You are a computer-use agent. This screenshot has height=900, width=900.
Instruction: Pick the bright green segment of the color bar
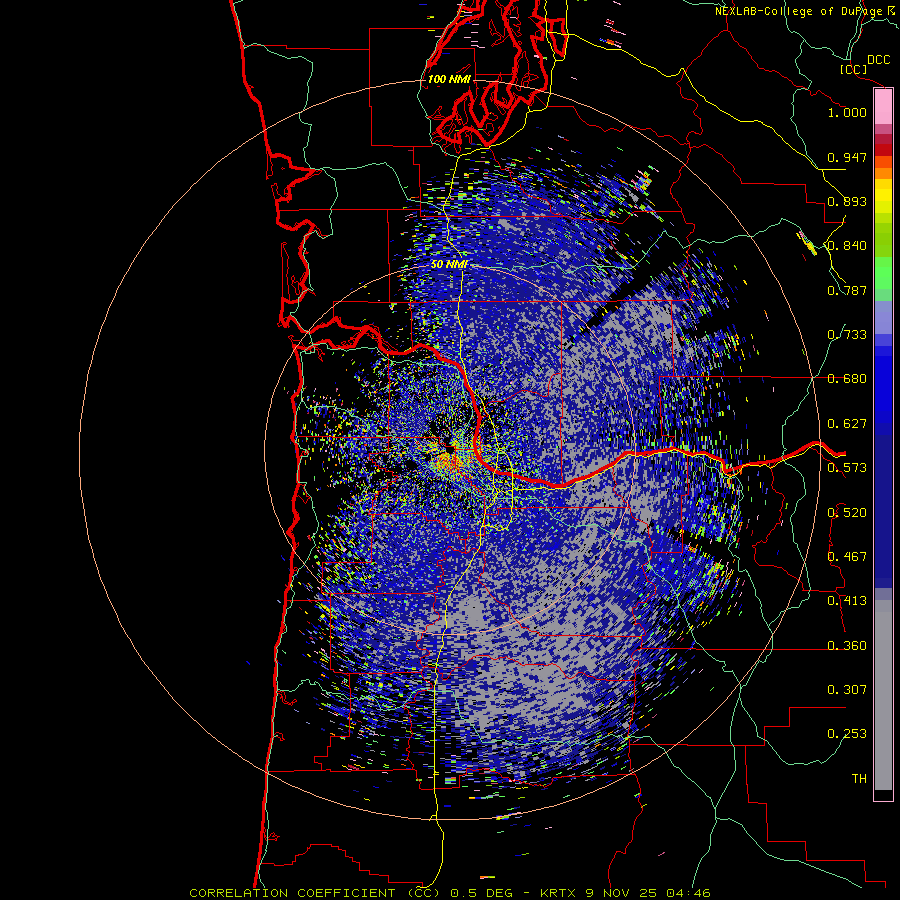click(x=883, y=273)
